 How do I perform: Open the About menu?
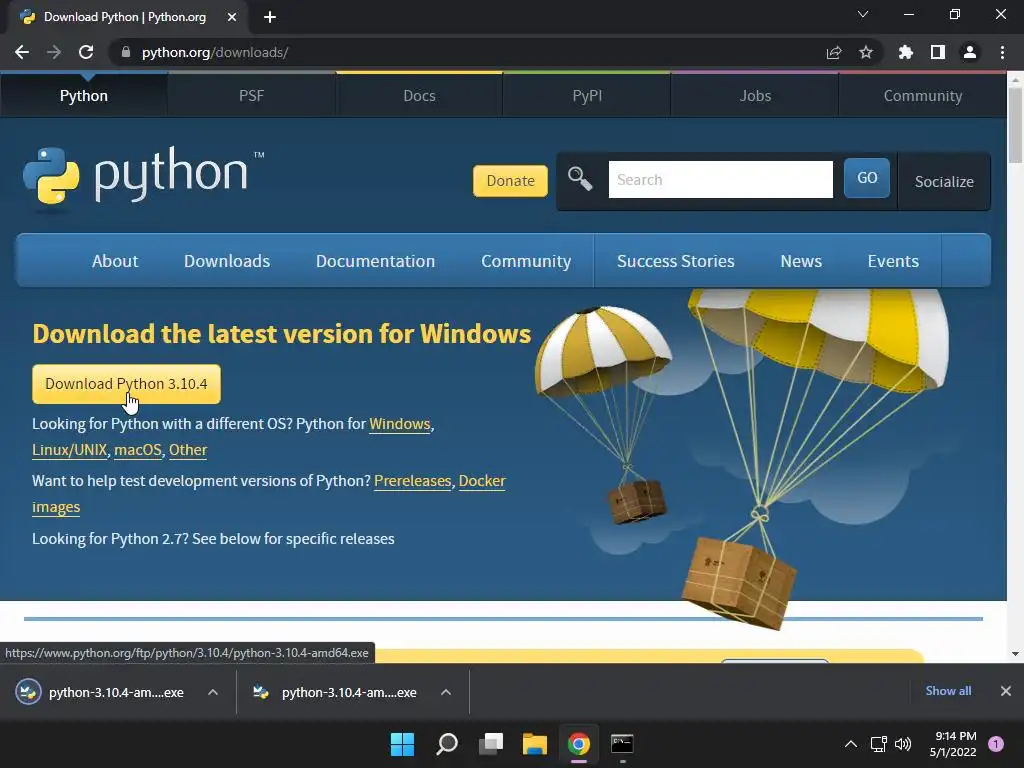coord(115,261)
